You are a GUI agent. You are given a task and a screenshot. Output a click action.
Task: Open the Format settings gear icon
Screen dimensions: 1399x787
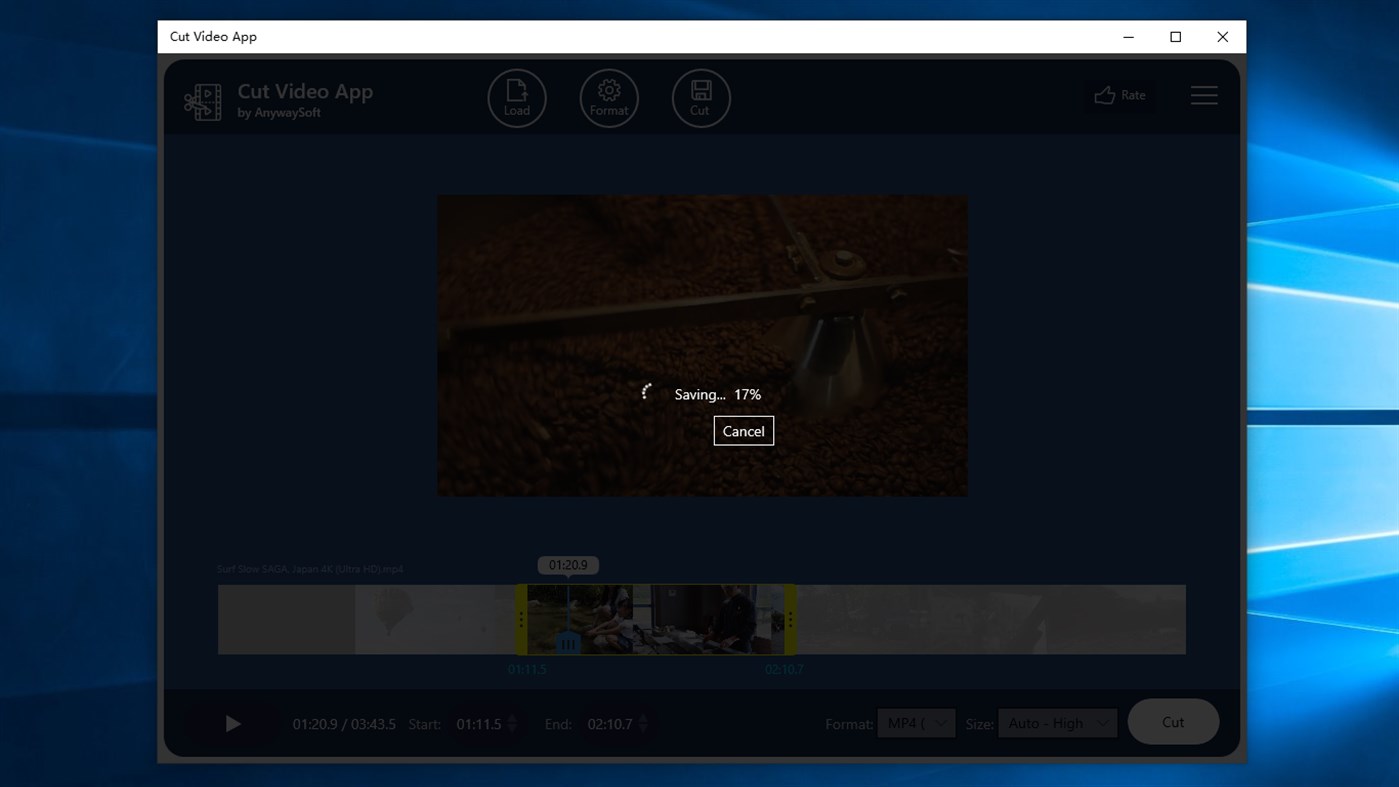click(609, 97)
